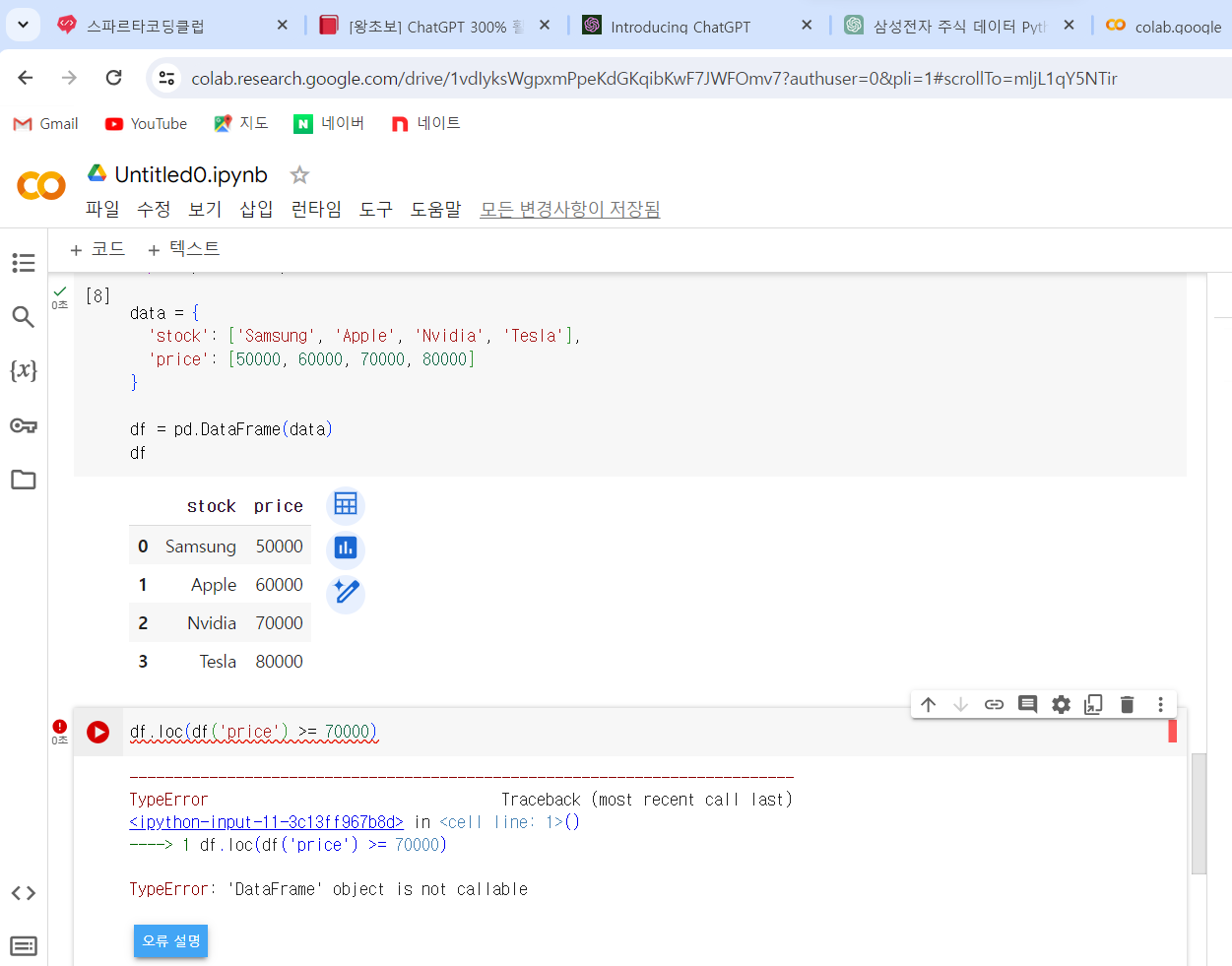Open the variables {x} panel

click(x=24, y=370)
